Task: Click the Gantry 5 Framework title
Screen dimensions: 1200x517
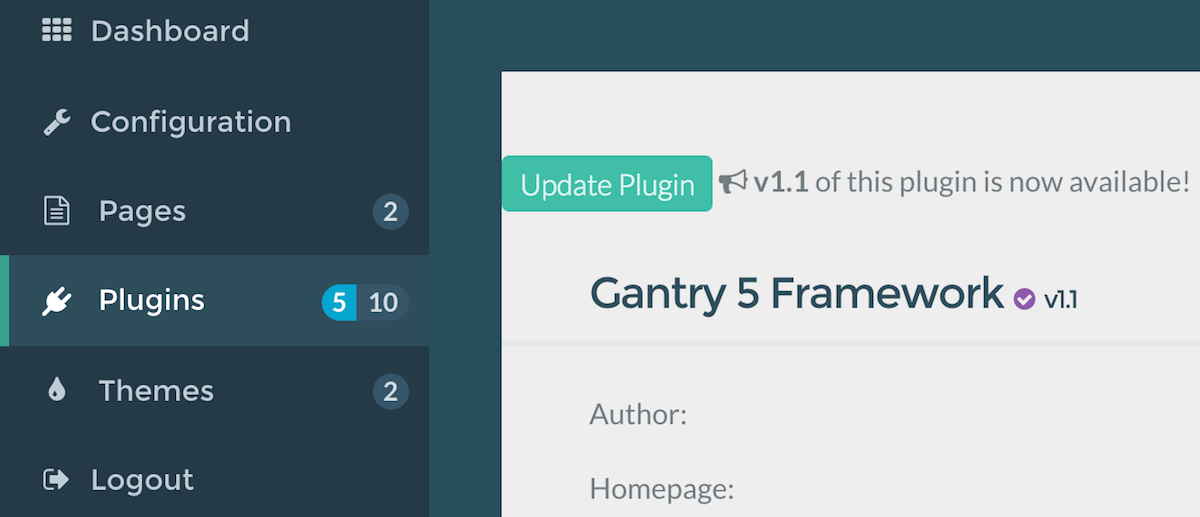Action: click(x=796, y=294)
